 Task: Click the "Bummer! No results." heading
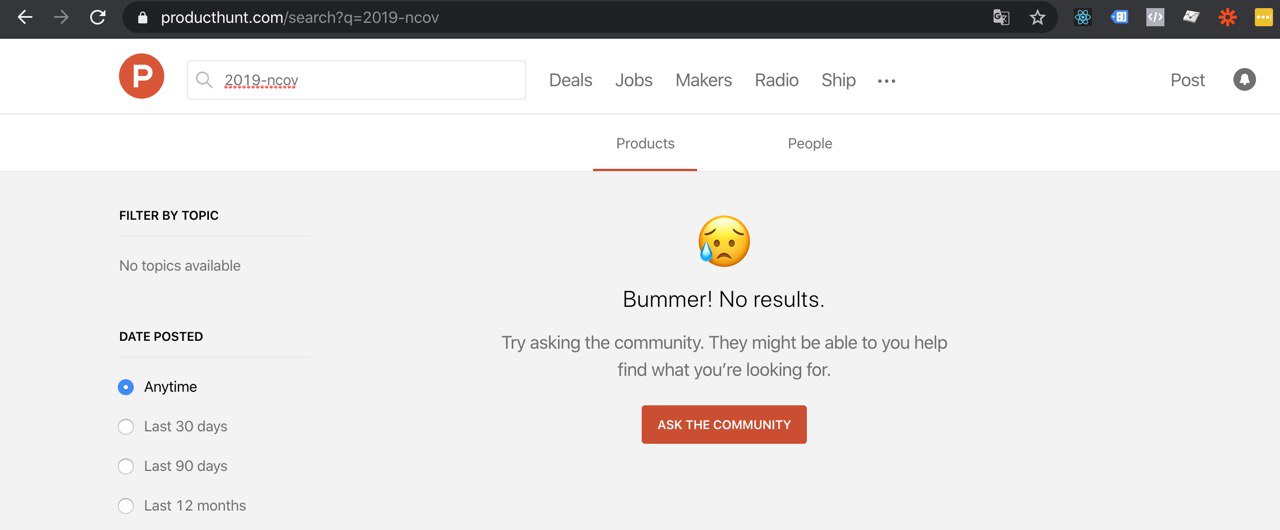[724, 299]
